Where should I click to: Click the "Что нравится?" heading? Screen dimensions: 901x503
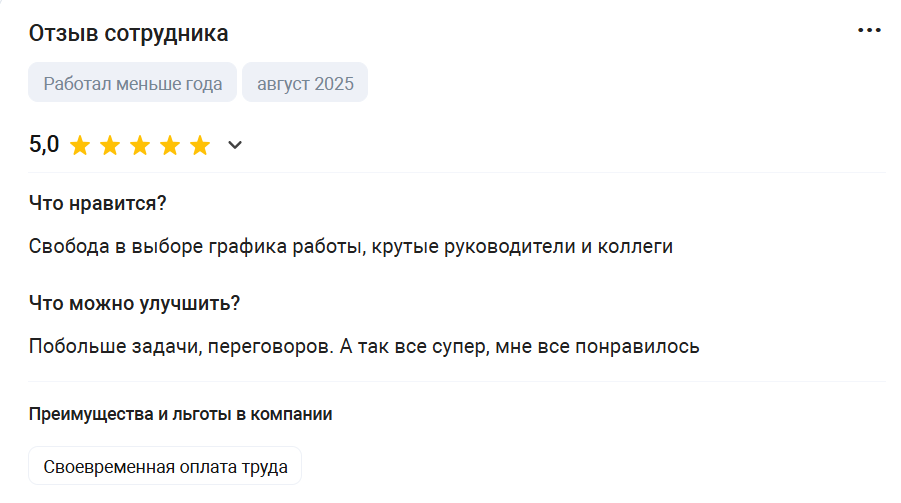click(97, 204)
